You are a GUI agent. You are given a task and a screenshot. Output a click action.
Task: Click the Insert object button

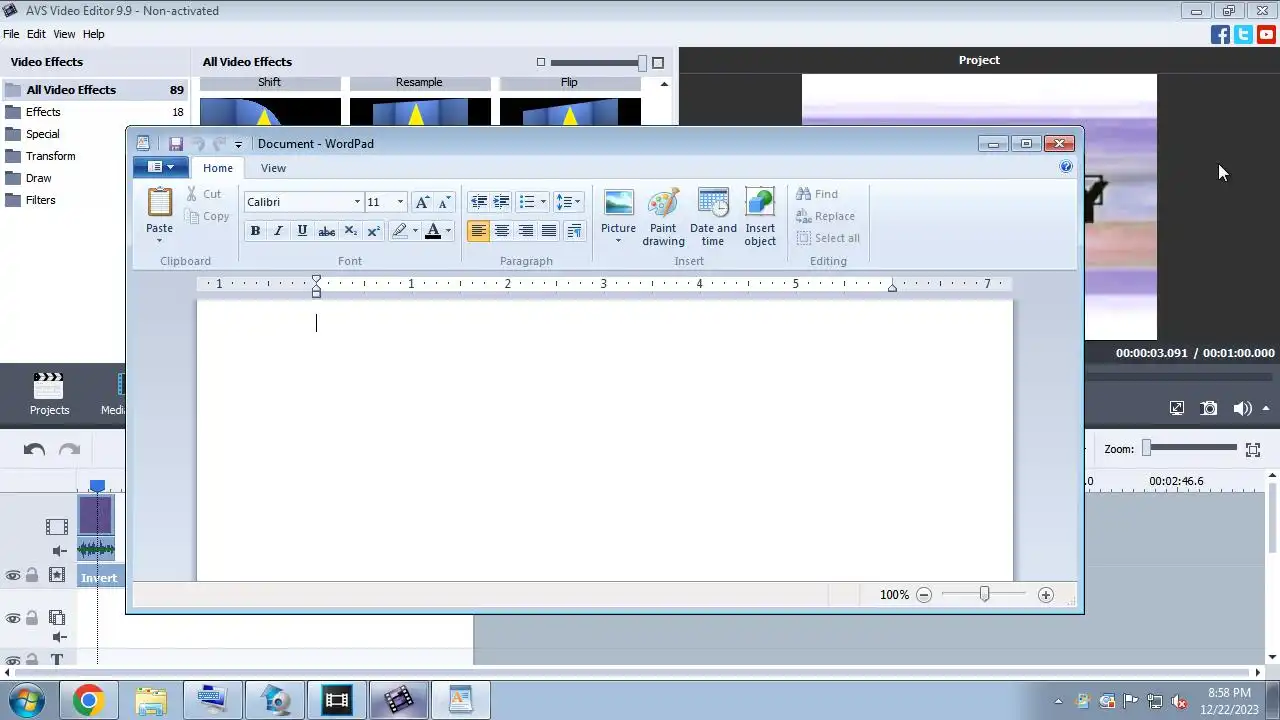coord(760,216)
